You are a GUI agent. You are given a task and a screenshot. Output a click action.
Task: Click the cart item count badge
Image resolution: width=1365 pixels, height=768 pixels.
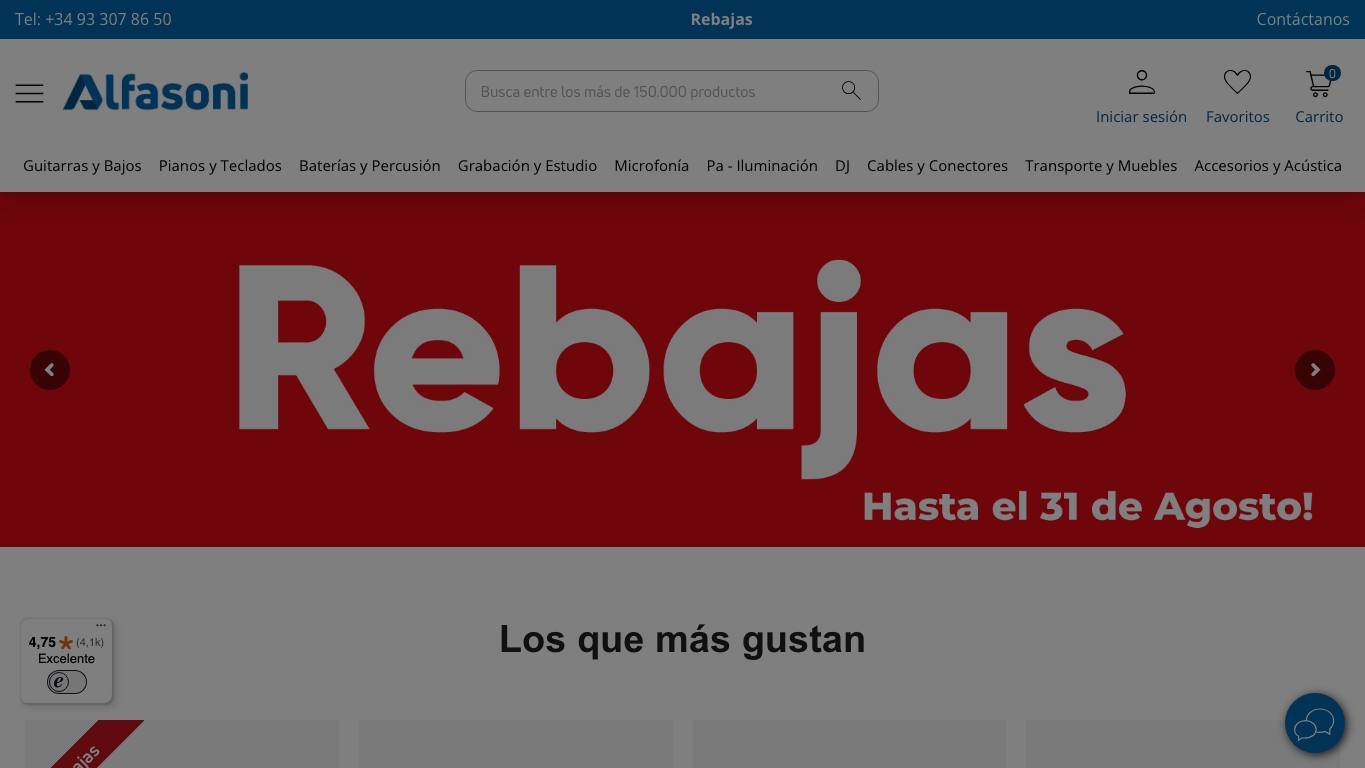click(1332, 73)
